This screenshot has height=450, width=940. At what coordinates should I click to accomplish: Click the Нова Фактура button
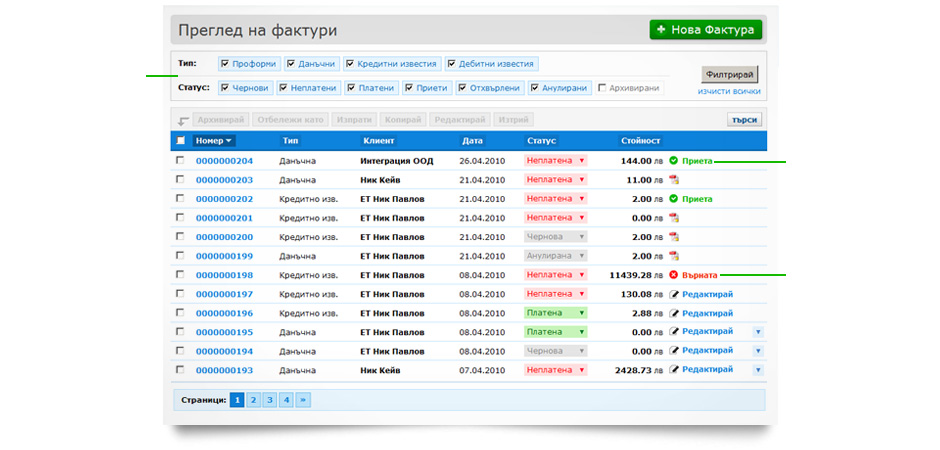pyautogui.click(x=705, y=30)
